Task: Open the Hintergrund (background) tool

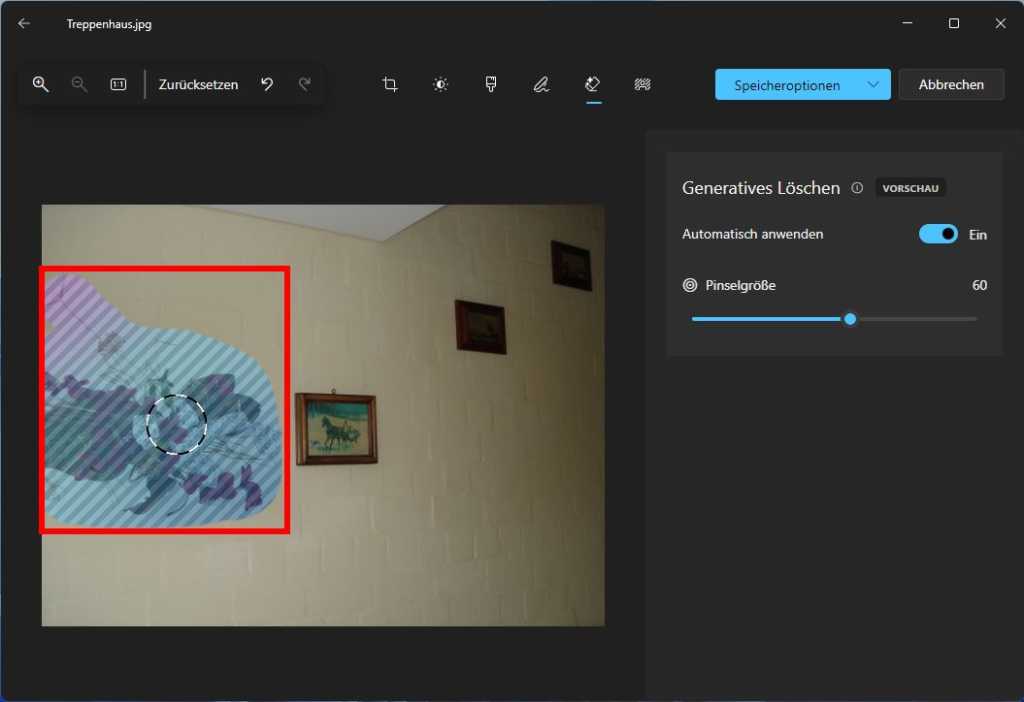Action: pyautogui.click(x=643, y=84)
